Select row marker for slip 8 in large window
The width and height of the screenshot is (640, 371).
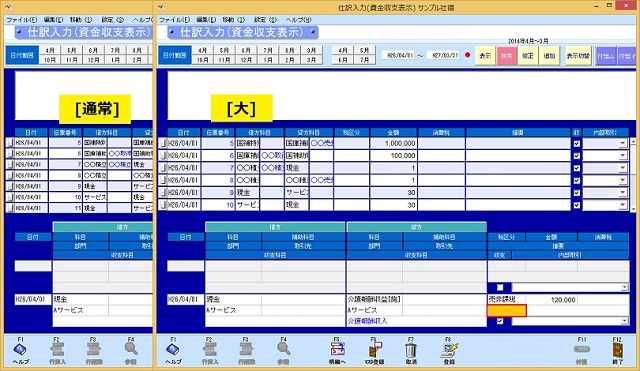pyautogui.click(x=163, y=180)
